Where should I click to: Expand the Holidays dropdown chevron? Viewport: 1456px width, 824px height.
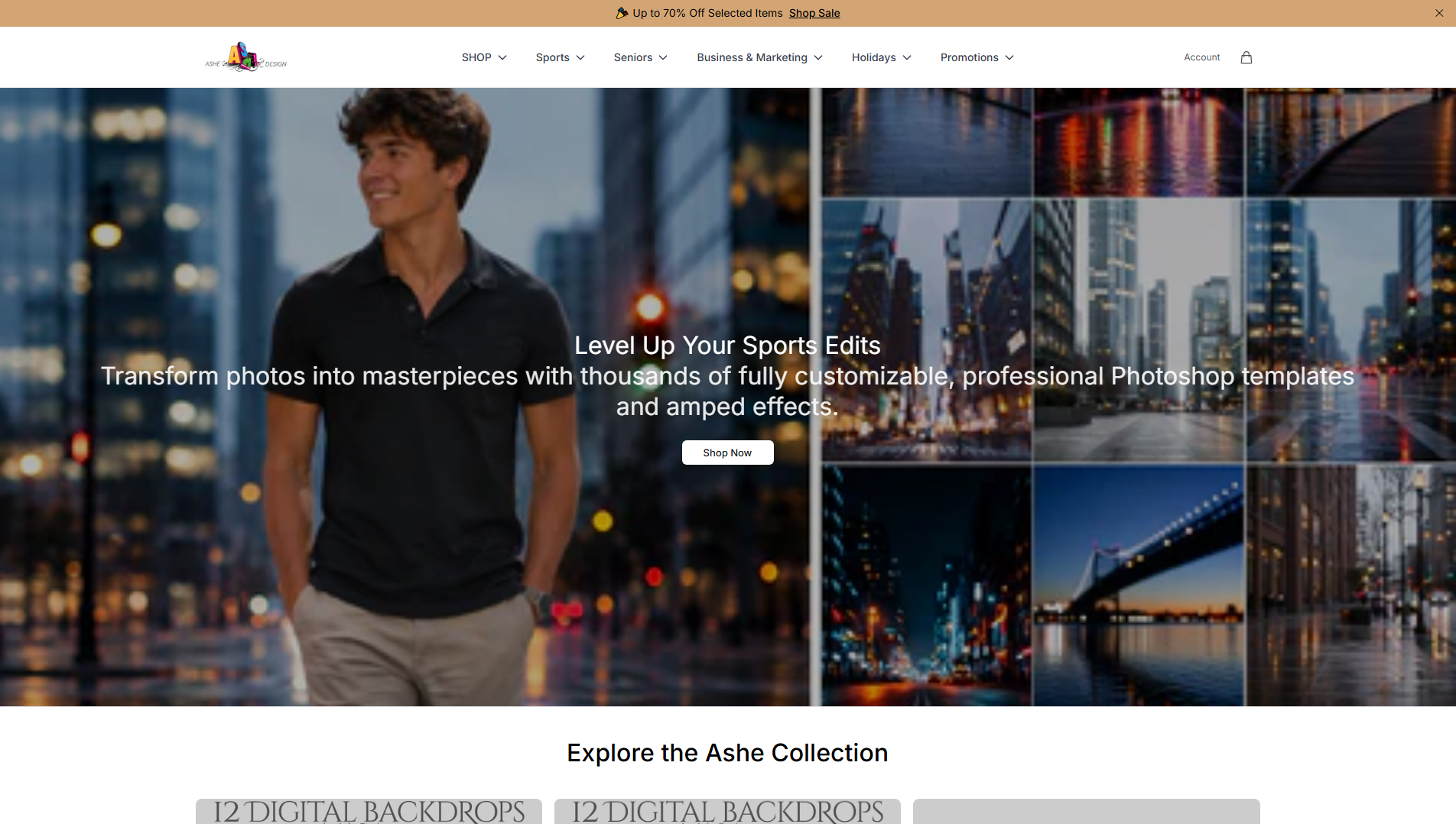point(907,57)
